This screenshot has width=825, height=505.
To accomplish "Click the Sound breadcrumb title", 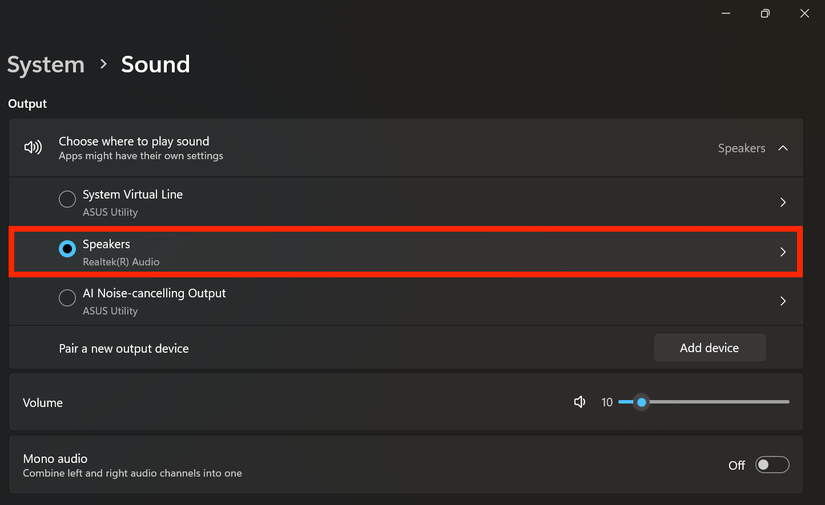I will pos(155,65).
